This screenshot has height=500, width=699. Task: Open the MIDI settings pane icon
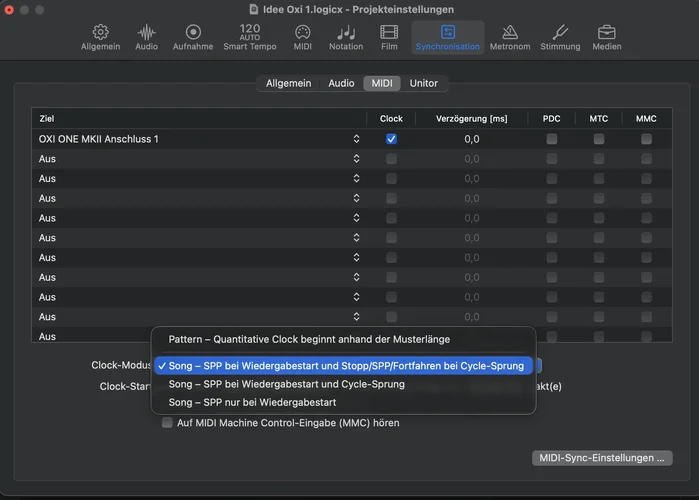tap(302, 37)
